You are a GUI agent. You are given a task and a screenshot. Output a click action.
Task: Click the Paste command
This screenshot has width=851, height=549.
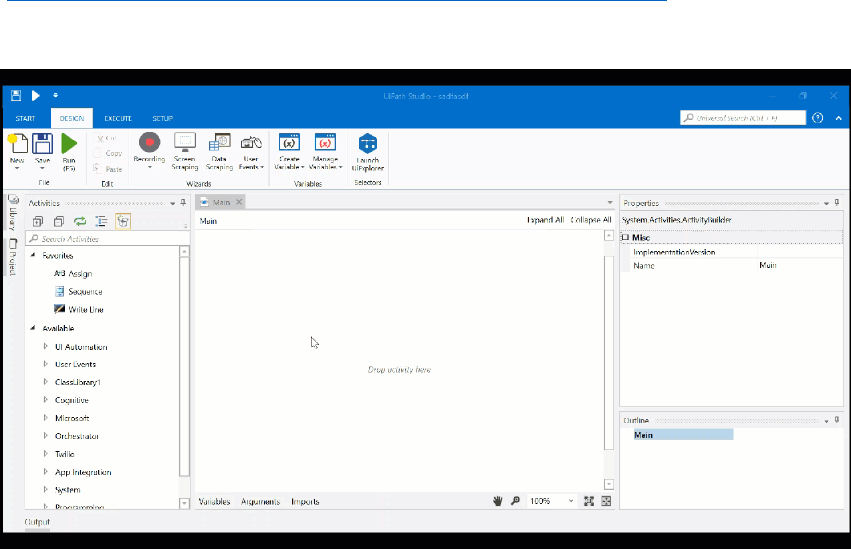108,169
